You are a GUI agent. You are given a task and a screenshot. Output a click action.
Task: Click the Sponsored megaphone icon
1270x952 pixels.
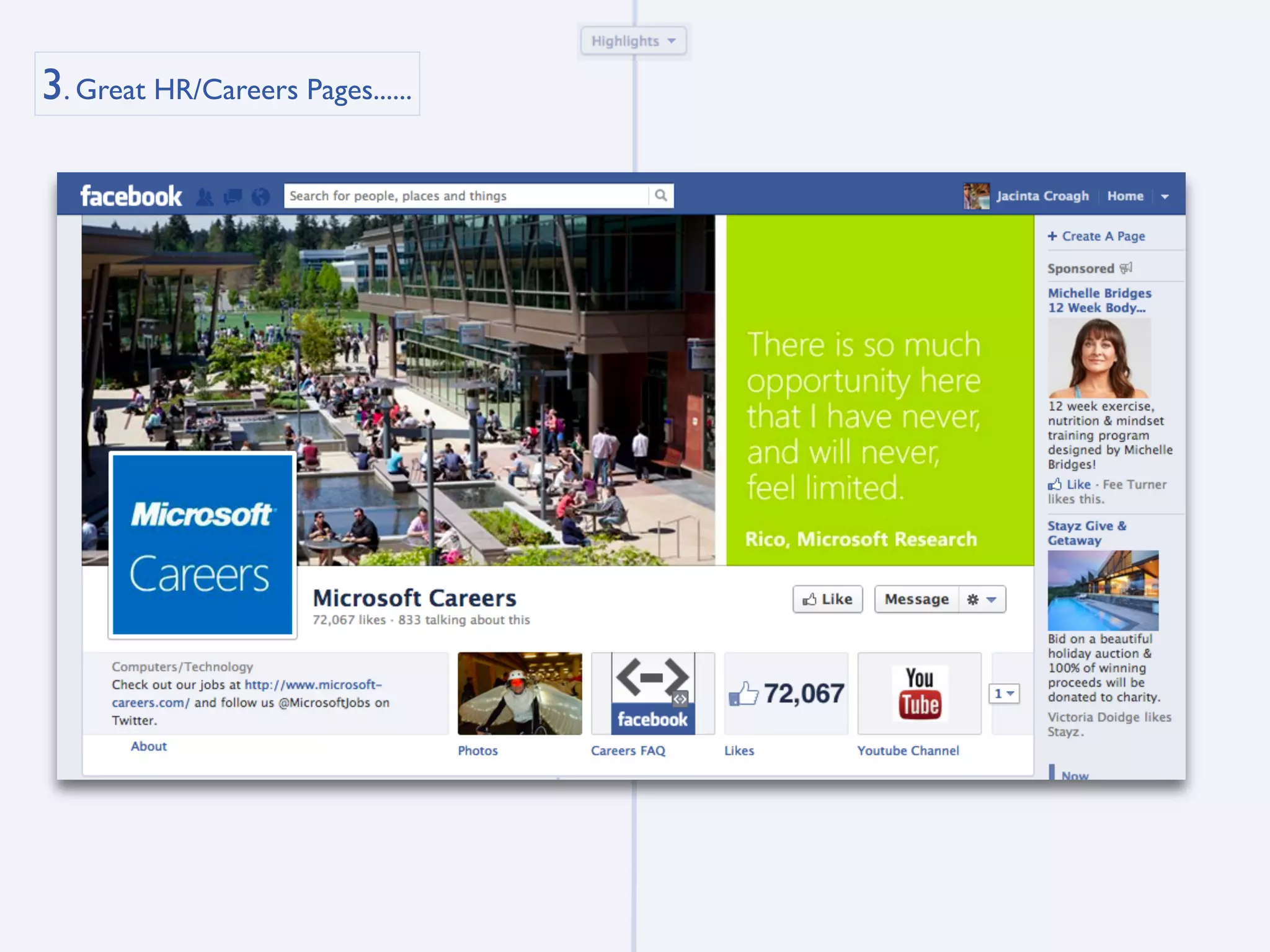point(1126,268)
